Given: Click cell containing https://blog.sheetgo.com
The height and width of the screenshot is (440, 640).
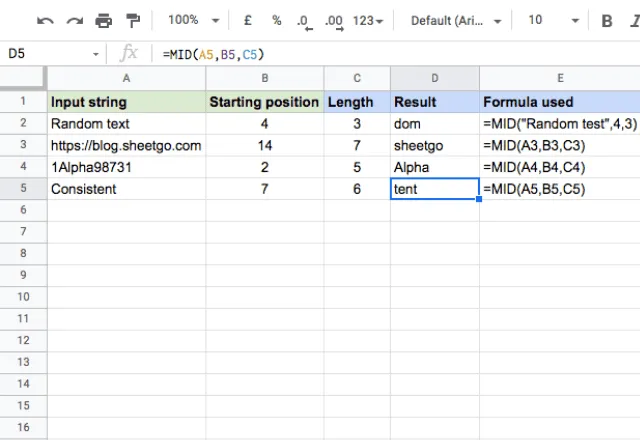Looking at the screenshot, I should [x=127, y=145].
